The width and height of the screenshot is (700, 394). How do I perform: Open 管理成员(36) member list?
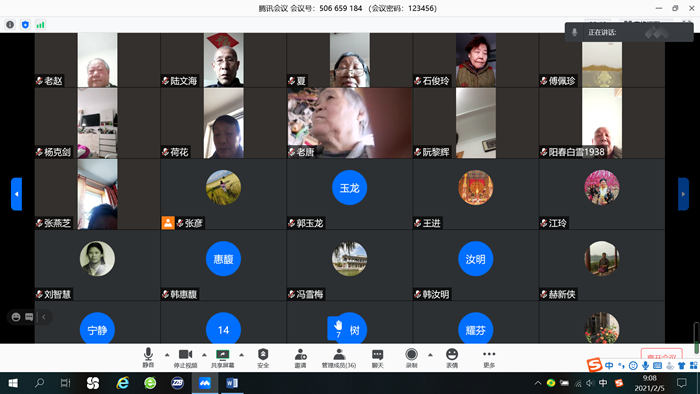tap(339, 358)
